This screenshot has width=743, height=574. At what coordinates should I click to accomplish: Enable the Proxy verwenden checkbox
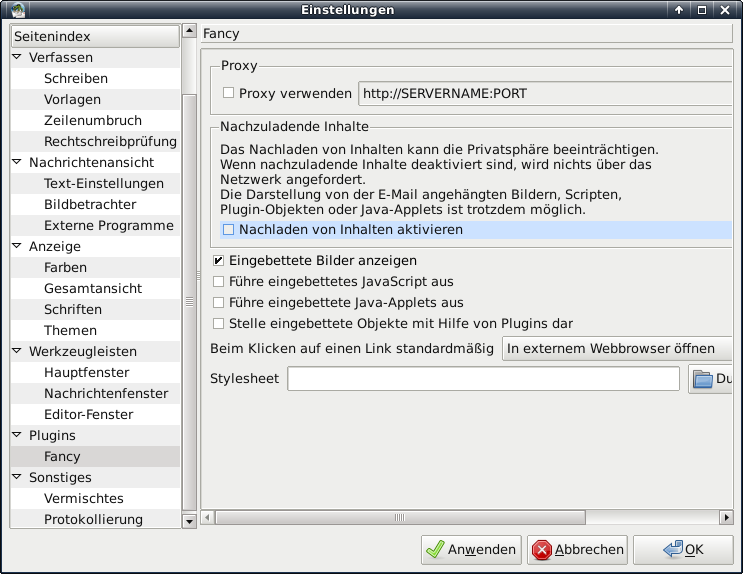click(x=228, y=93)
